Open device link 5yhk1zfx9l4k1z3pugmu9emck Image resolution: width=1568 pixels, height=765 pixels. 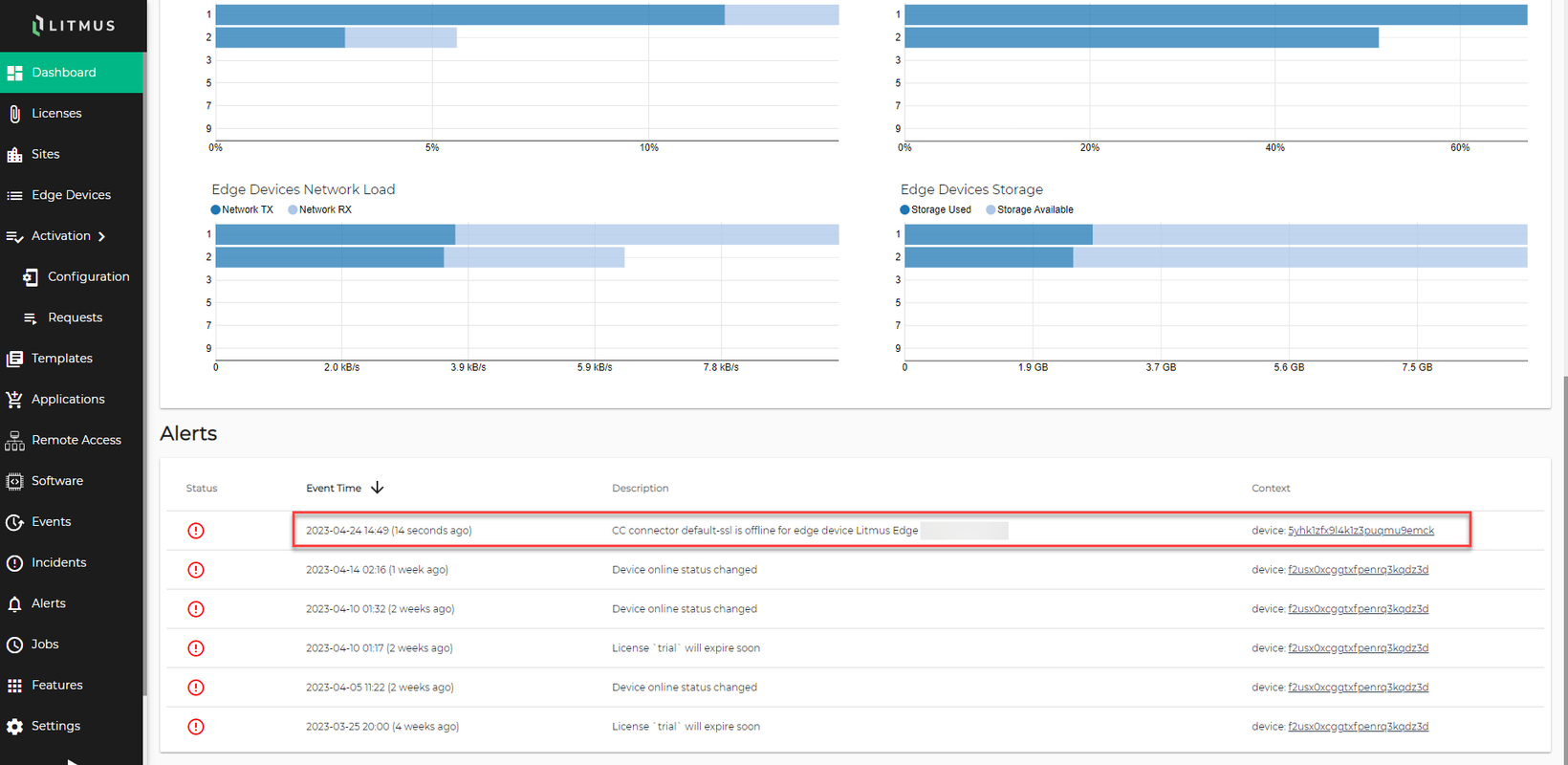click(x=1361, y=531)
